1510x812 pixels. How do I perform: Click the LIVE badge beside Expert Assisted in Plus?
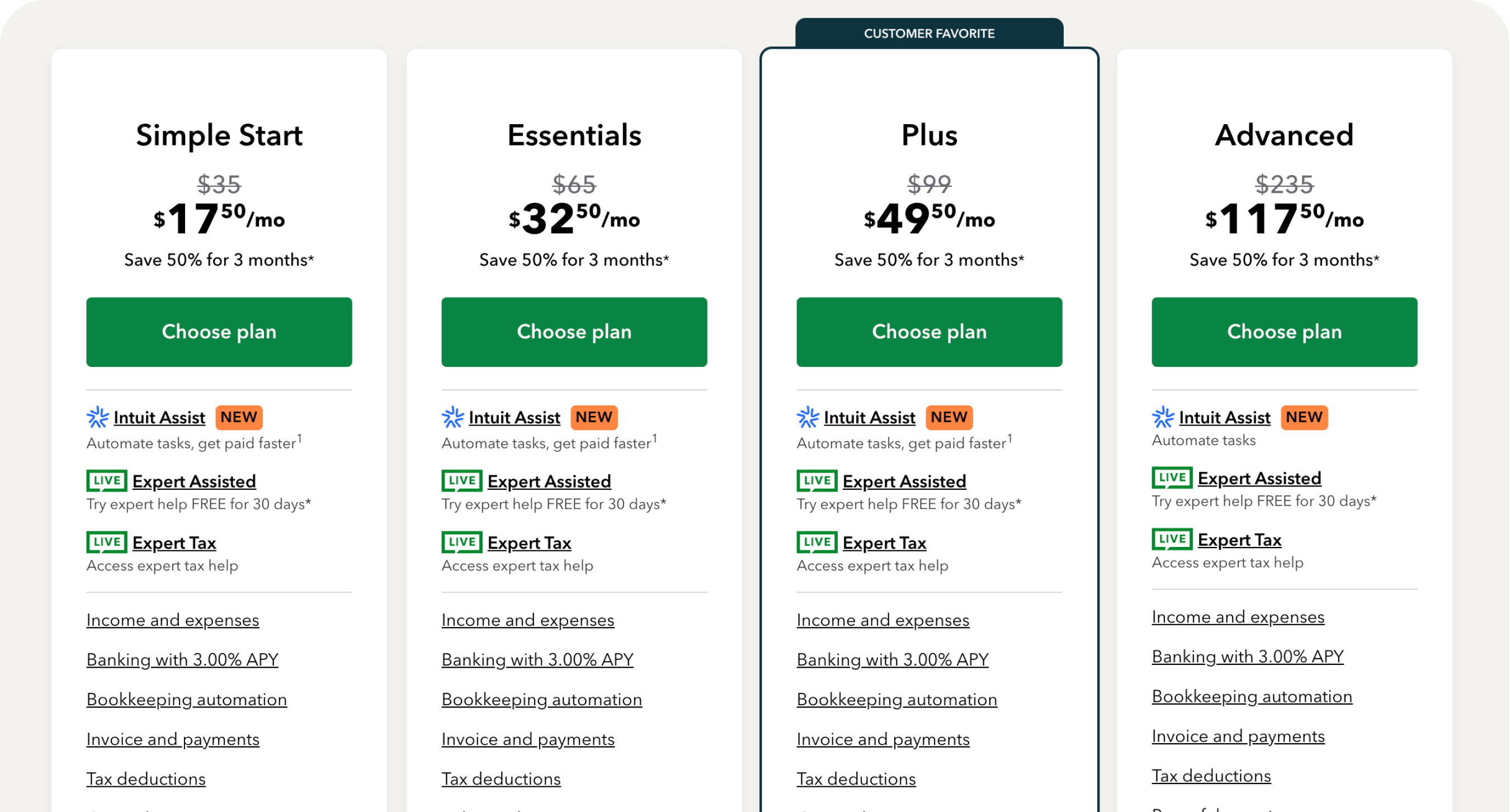817,480
